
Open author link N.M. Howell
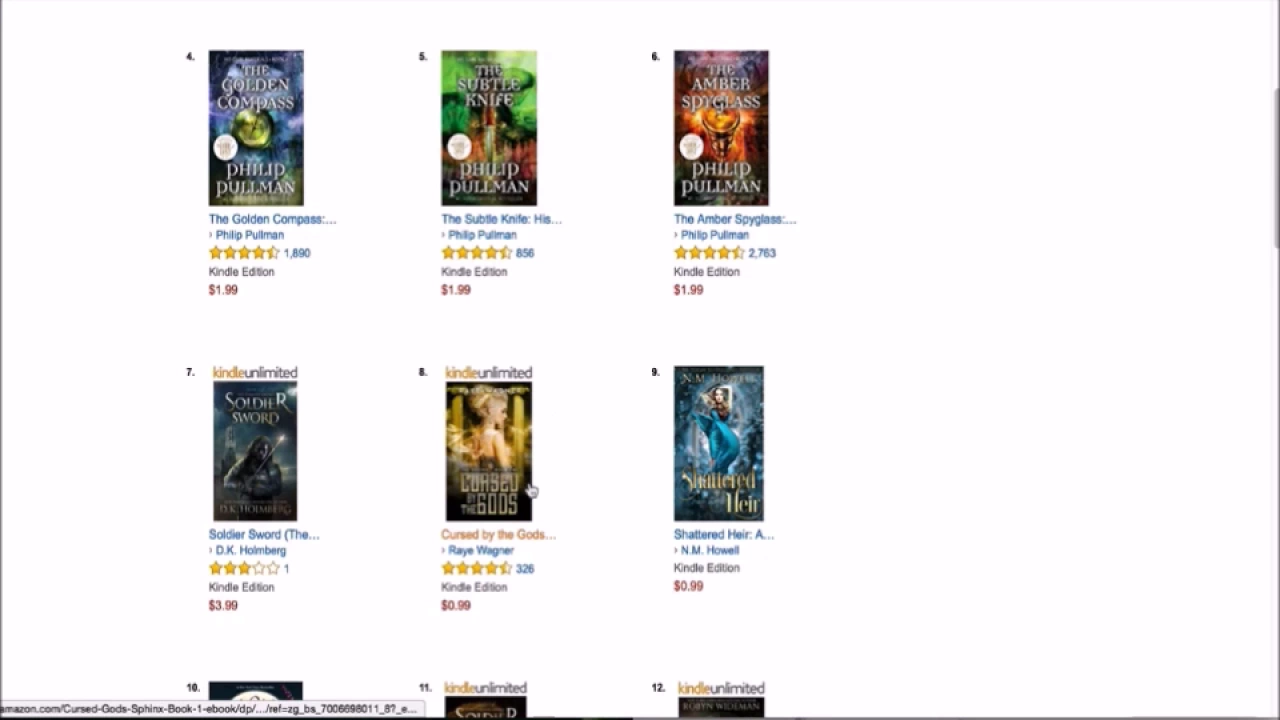(x=710, y=550)
